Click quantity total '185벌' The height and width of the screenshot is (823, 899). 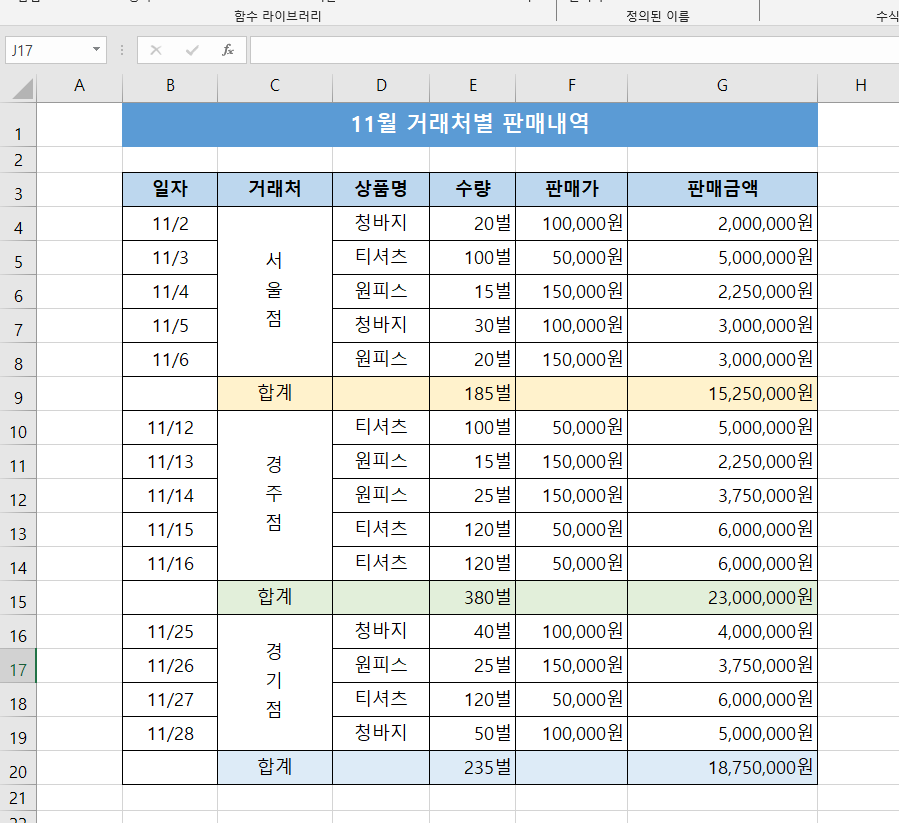(473, 393)
